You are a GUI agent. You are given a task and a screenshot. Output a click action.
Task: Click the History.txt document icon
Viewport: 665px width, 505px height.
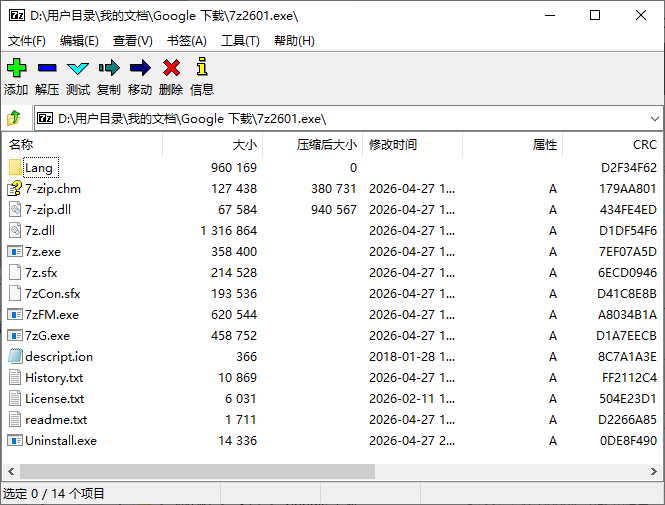15,377
